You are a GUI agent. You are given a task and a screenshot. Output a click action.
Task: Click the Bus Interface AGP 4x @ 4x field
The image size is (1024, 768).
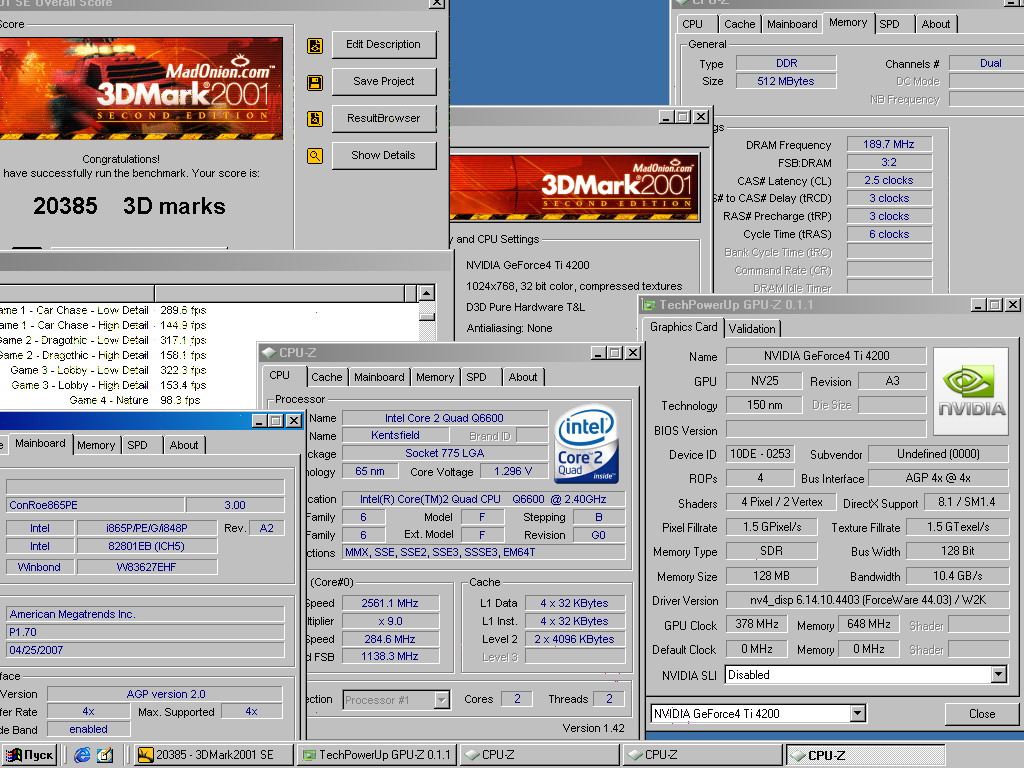[938, 478]
